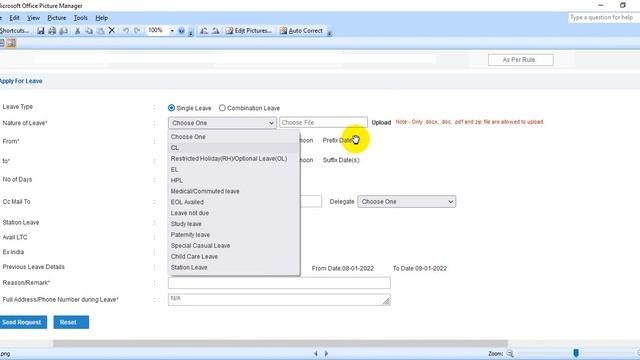640x360 pixels.
Task: Select Special Casual Leave option
Action: click(x=234, y=246)
